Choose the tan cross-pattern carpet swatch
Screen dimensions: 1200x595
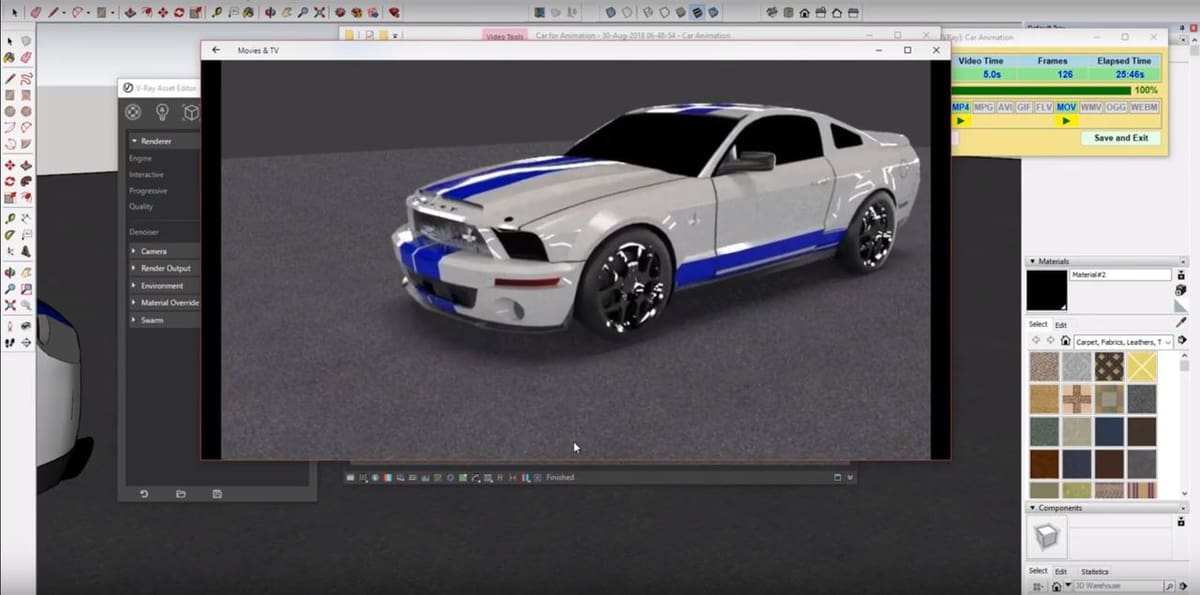pyautogui.click(x=1077, y=399)
